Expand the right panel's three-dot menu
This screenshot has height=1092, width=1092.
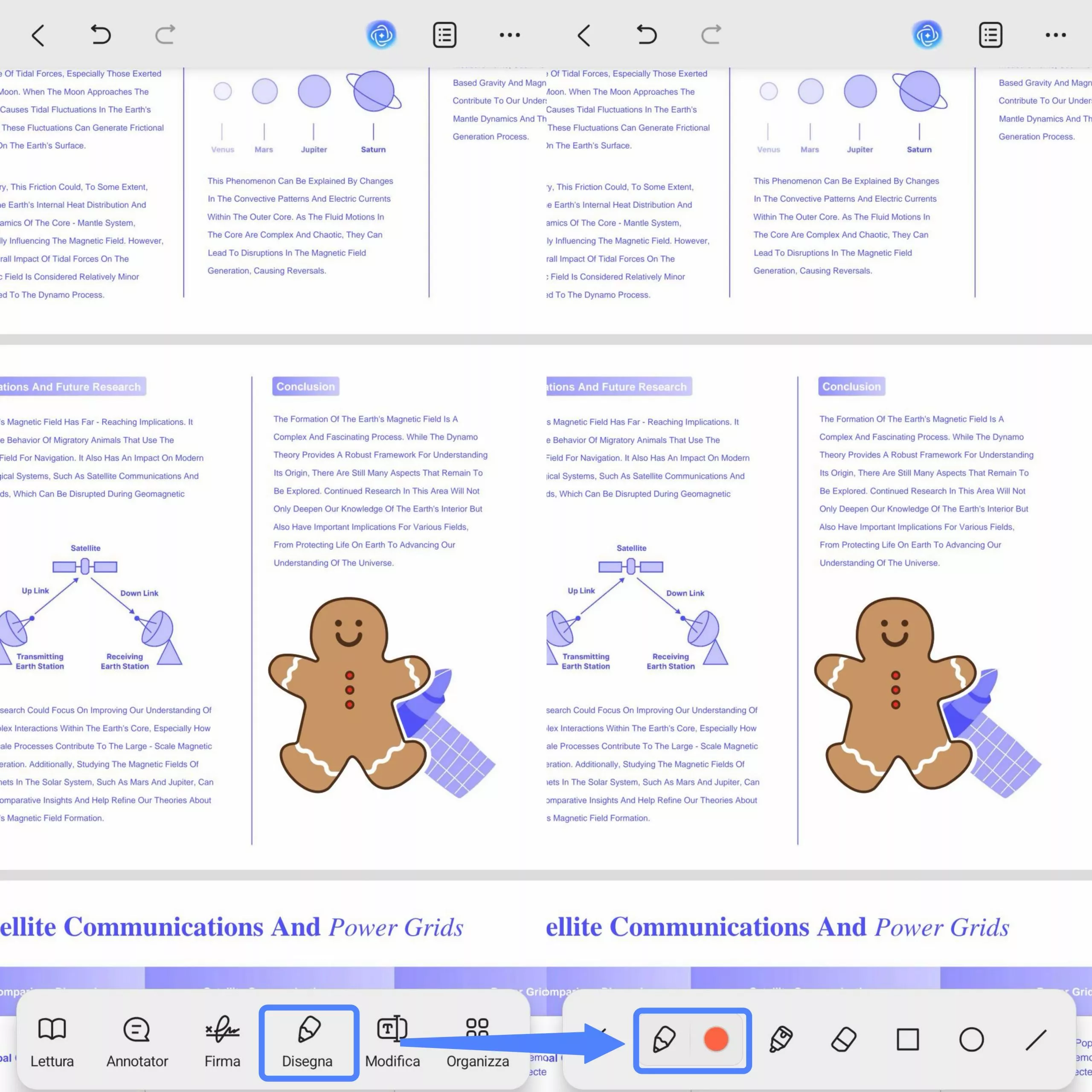(1056, 35)
